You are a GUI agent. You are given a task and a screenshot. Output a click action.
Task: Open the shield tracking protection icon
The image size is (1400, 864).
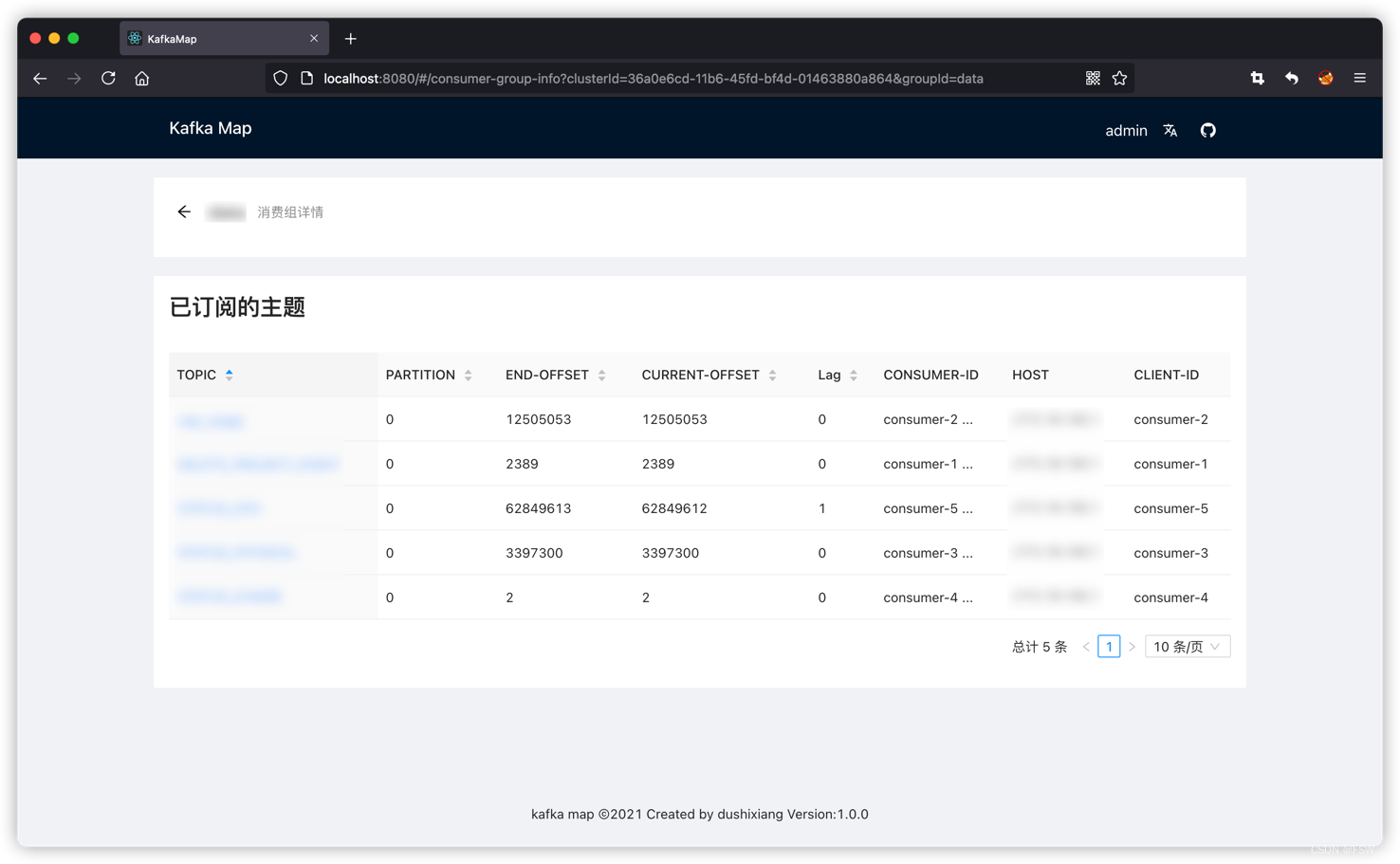point(280,79)
